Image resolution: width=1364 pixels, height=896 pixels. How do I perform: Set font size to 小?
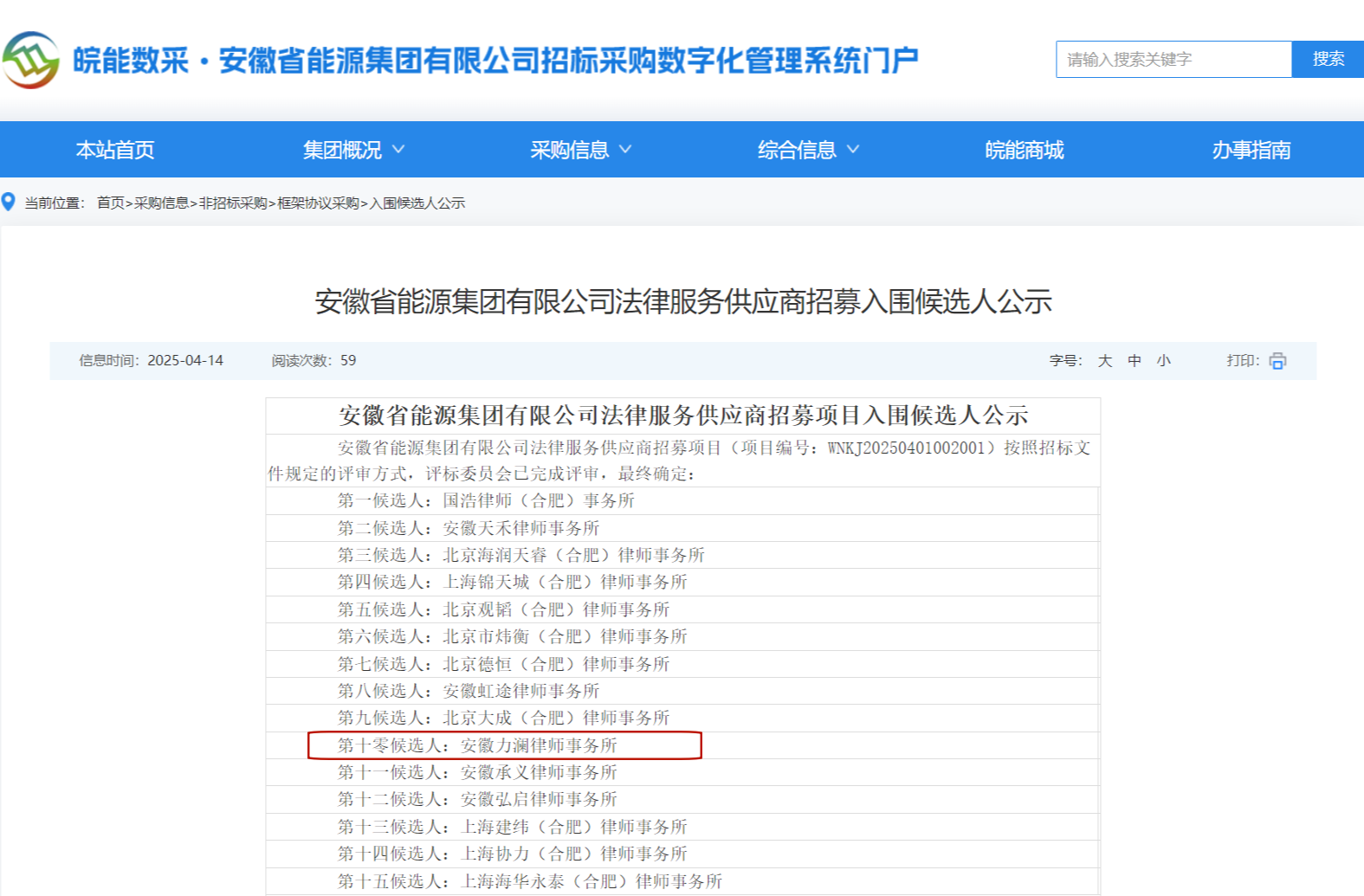coord(1164,361)
